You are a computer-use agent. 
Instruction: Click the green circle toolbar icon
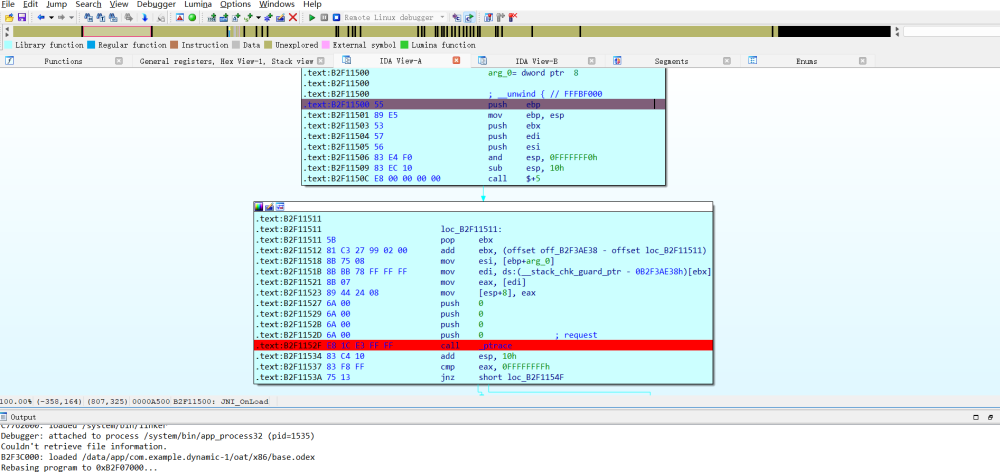point(192,17)
